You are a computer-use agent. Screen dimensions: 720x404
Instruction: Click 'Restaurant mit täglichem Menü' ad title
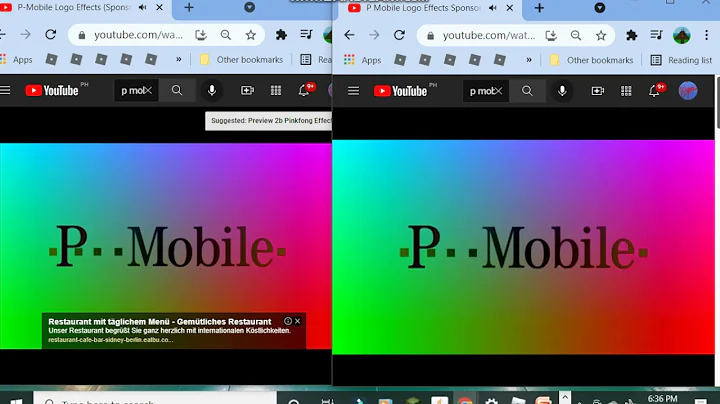click(x=160, y=321)
